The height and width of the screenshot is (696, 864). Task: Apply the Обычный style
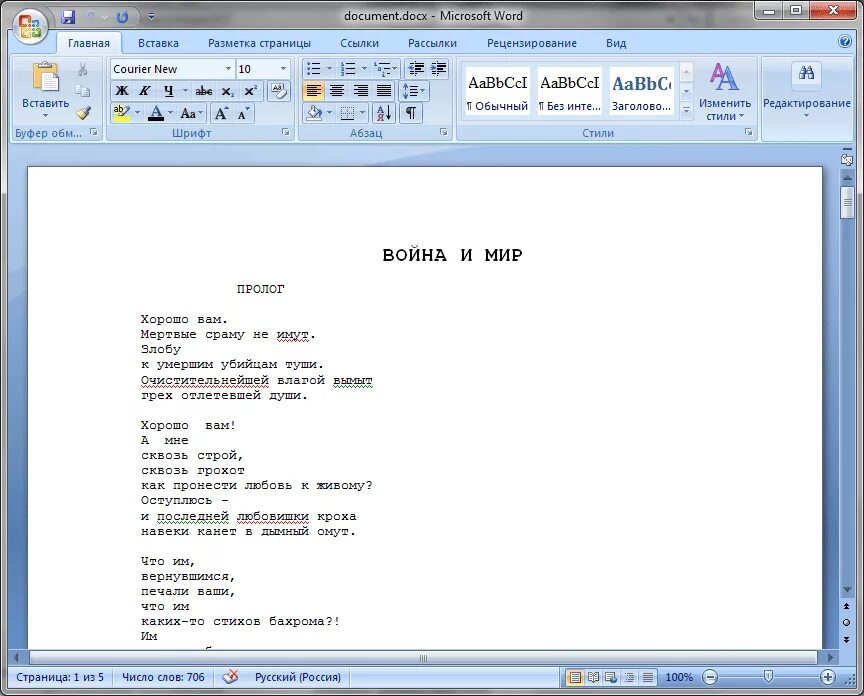498,90
